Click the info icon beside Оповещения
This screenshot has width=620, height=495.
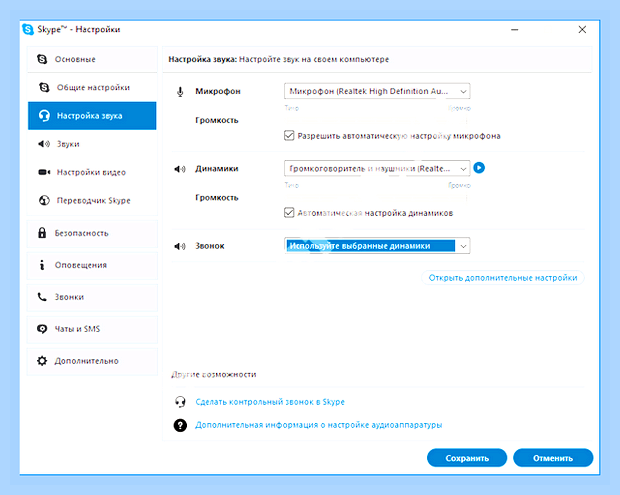pyautogui.click(x=42, y=265)
